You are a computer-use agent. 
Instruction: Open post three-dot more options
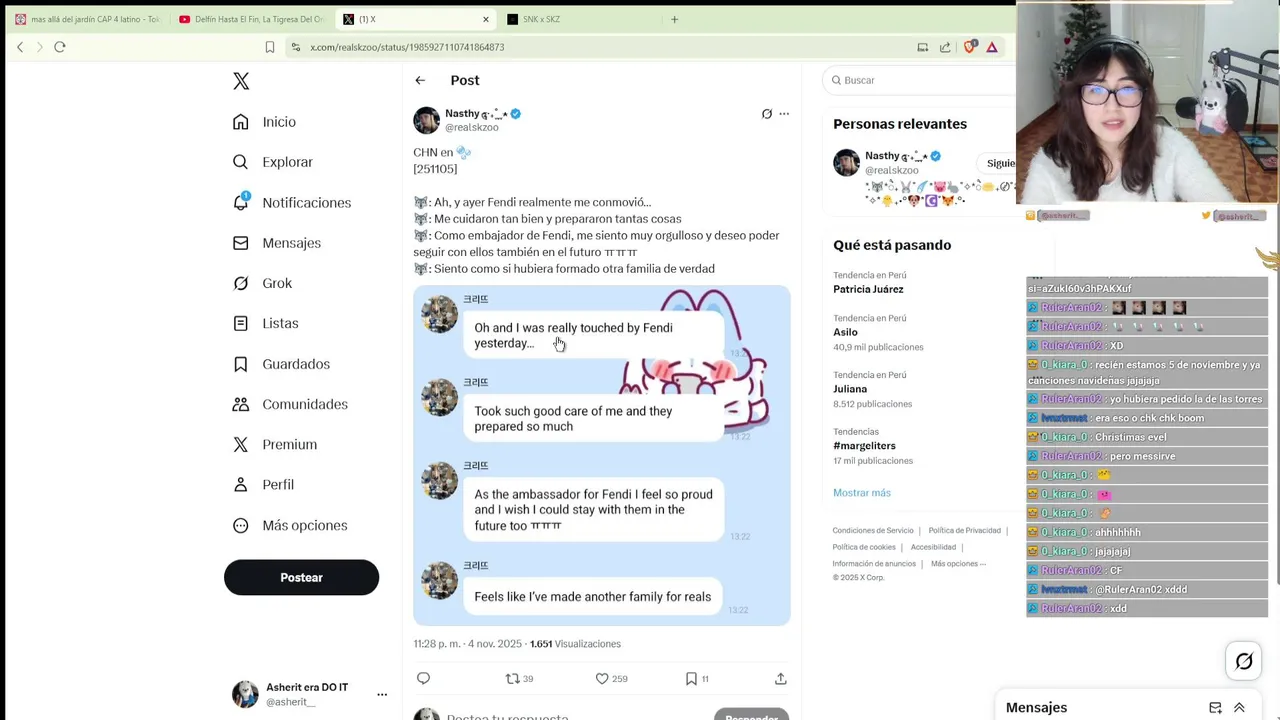coord(784,114)
